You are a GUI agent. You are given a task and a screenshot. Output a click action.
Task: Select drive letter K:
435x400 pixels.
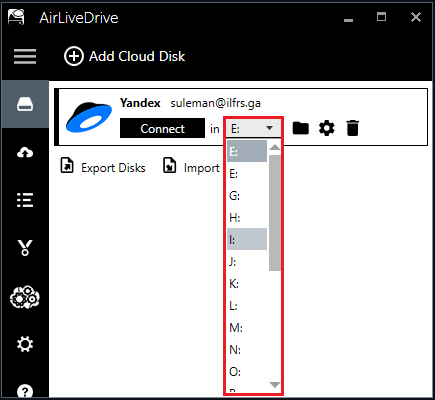tap(247, 283)
